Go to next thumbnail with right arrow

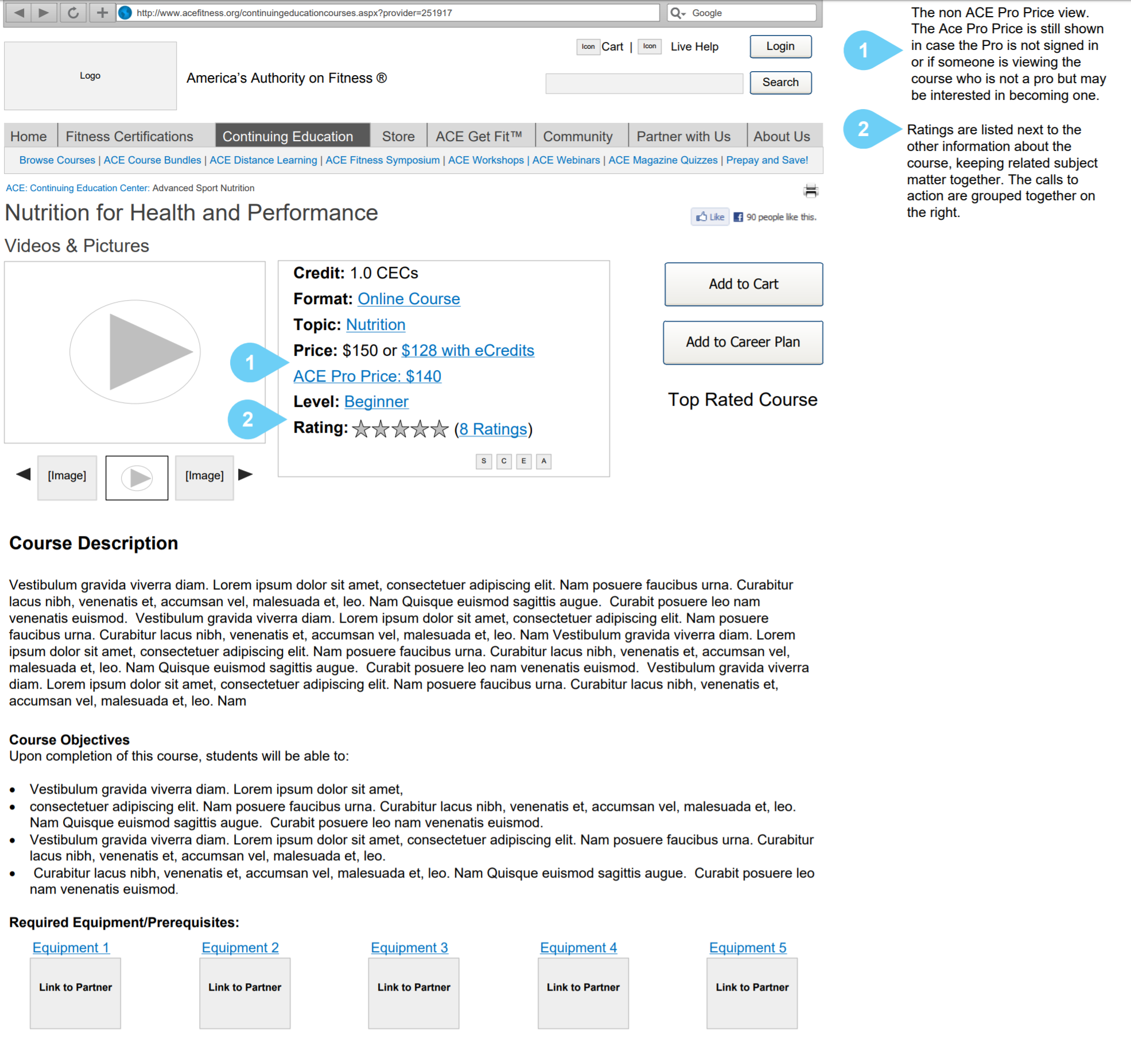coord(245,475)
